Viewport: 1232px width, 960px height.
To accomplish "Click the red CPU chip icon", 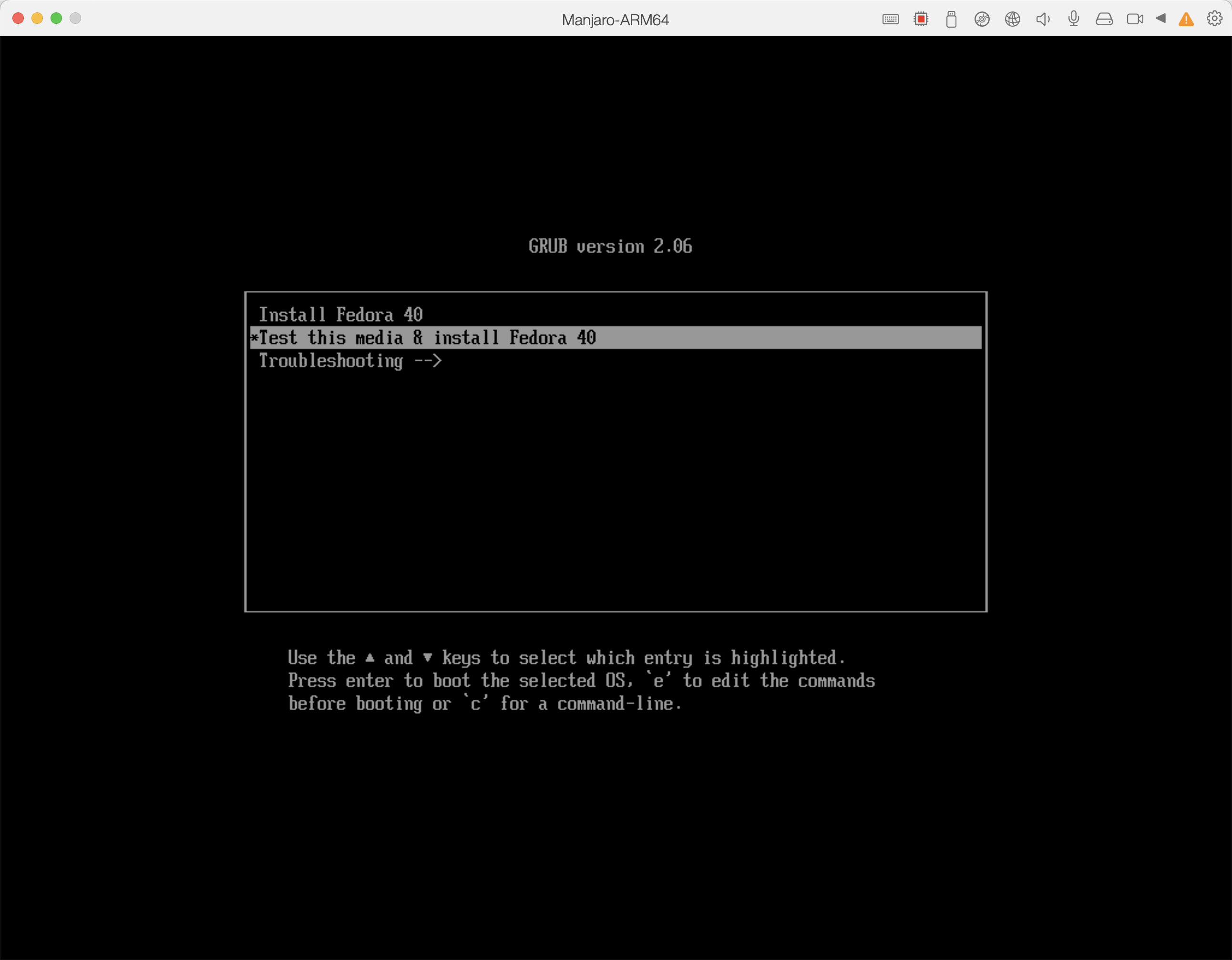I will click(921, 19).
